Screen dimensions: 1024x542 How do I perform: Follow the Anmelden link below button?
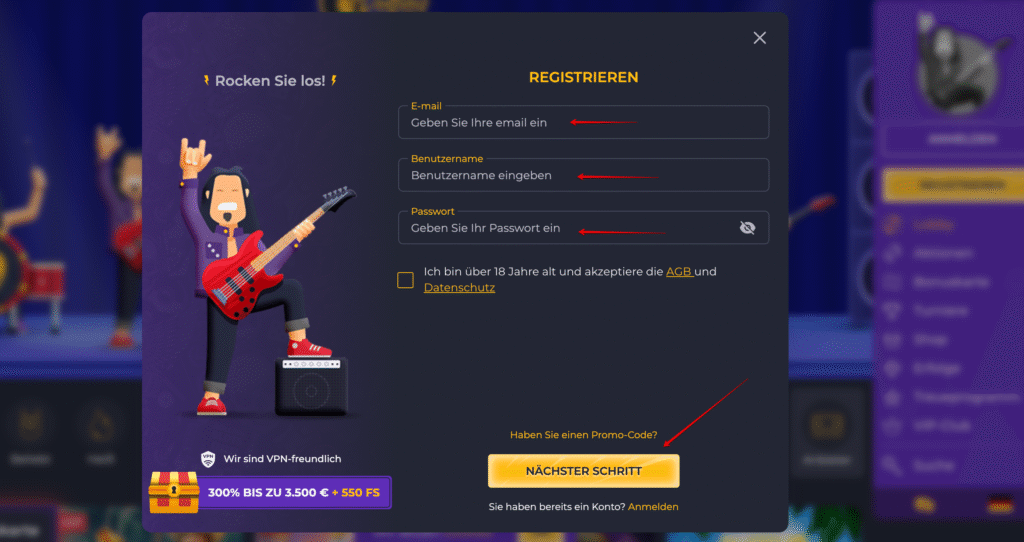point(653,507)
